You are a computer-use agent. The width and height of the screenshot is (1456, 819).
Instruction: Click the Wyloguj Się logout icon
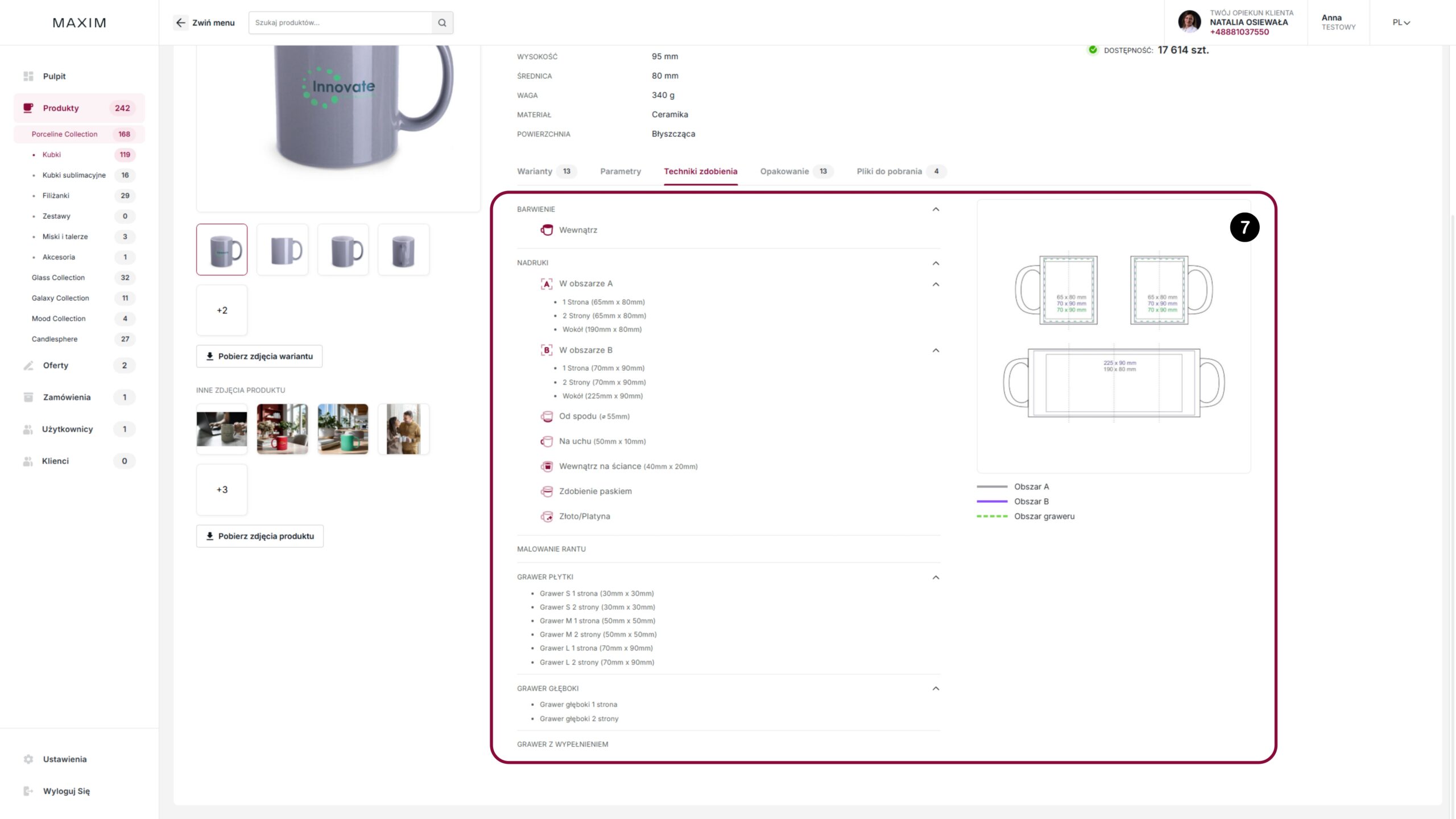pos(28,791)
